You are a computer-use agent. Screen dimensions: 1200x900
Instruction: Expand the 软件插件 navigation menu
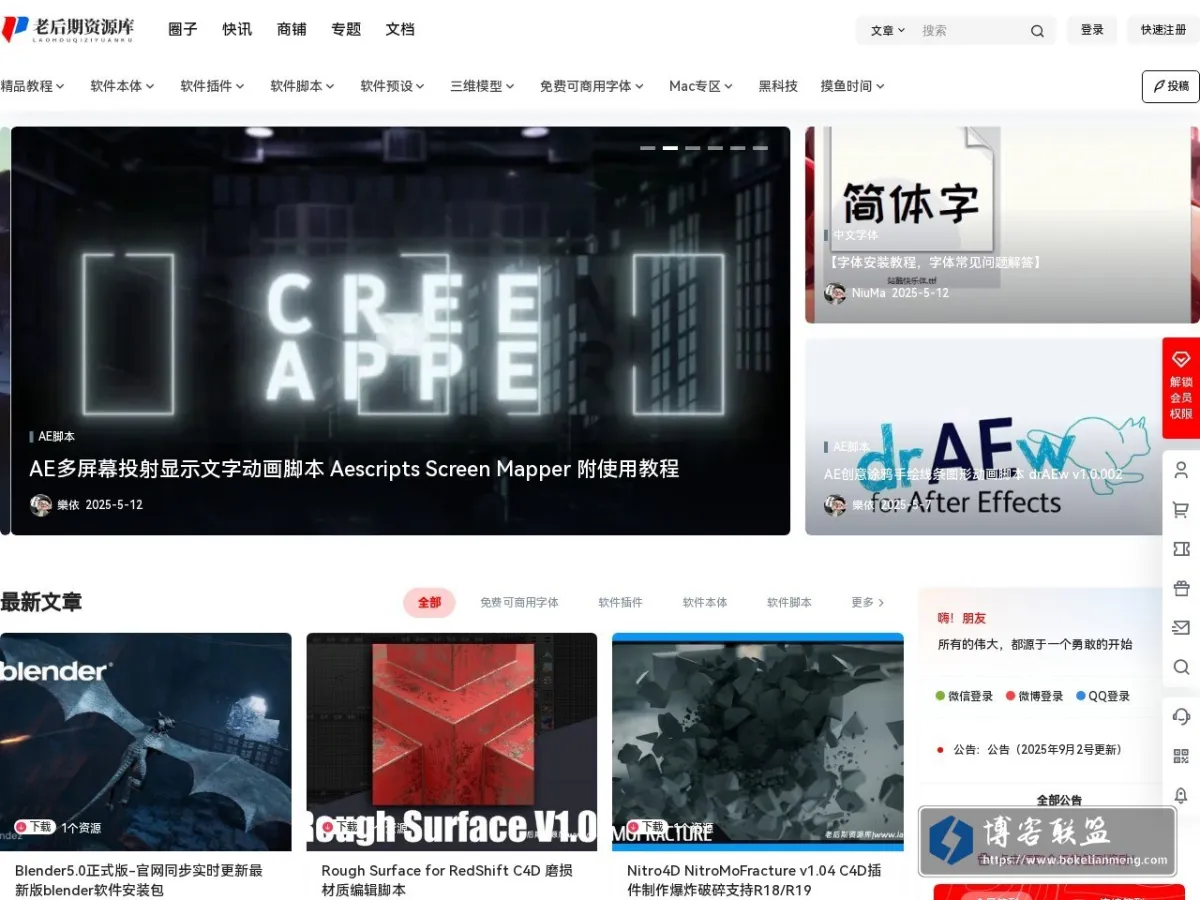click(212, 86)
